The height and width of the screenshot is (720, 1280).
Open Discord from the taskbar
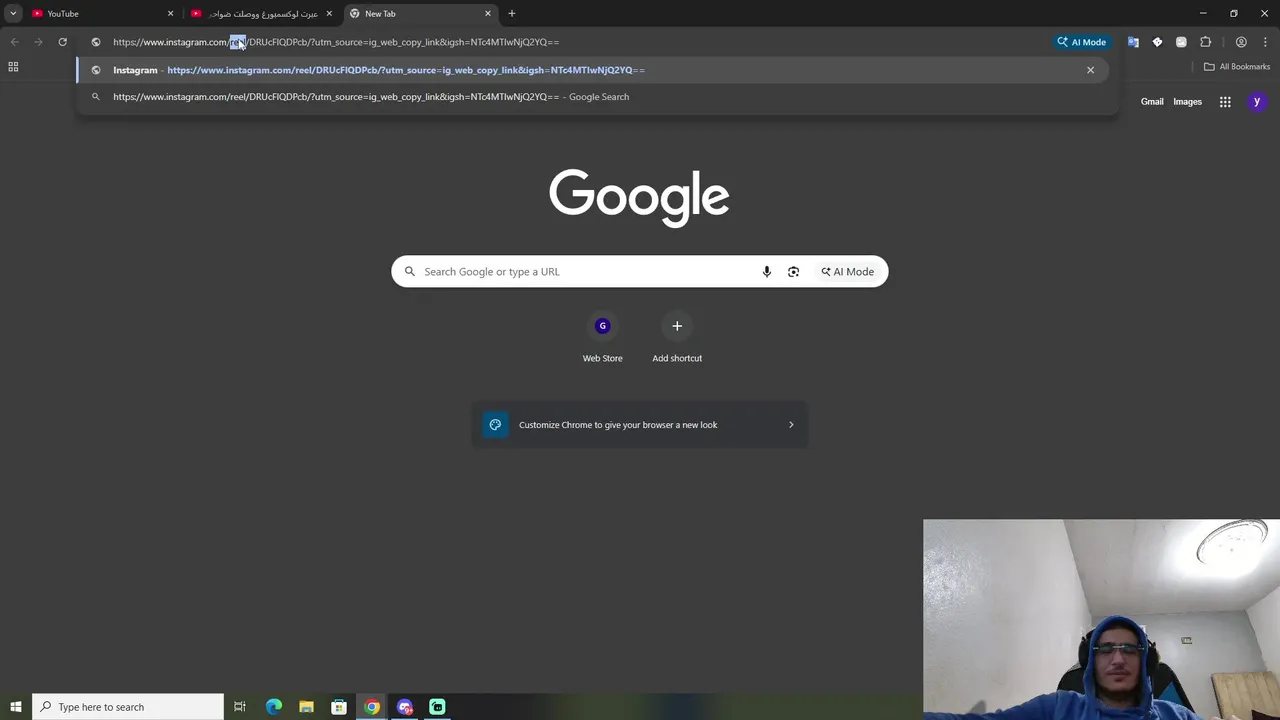coord(405,707)
